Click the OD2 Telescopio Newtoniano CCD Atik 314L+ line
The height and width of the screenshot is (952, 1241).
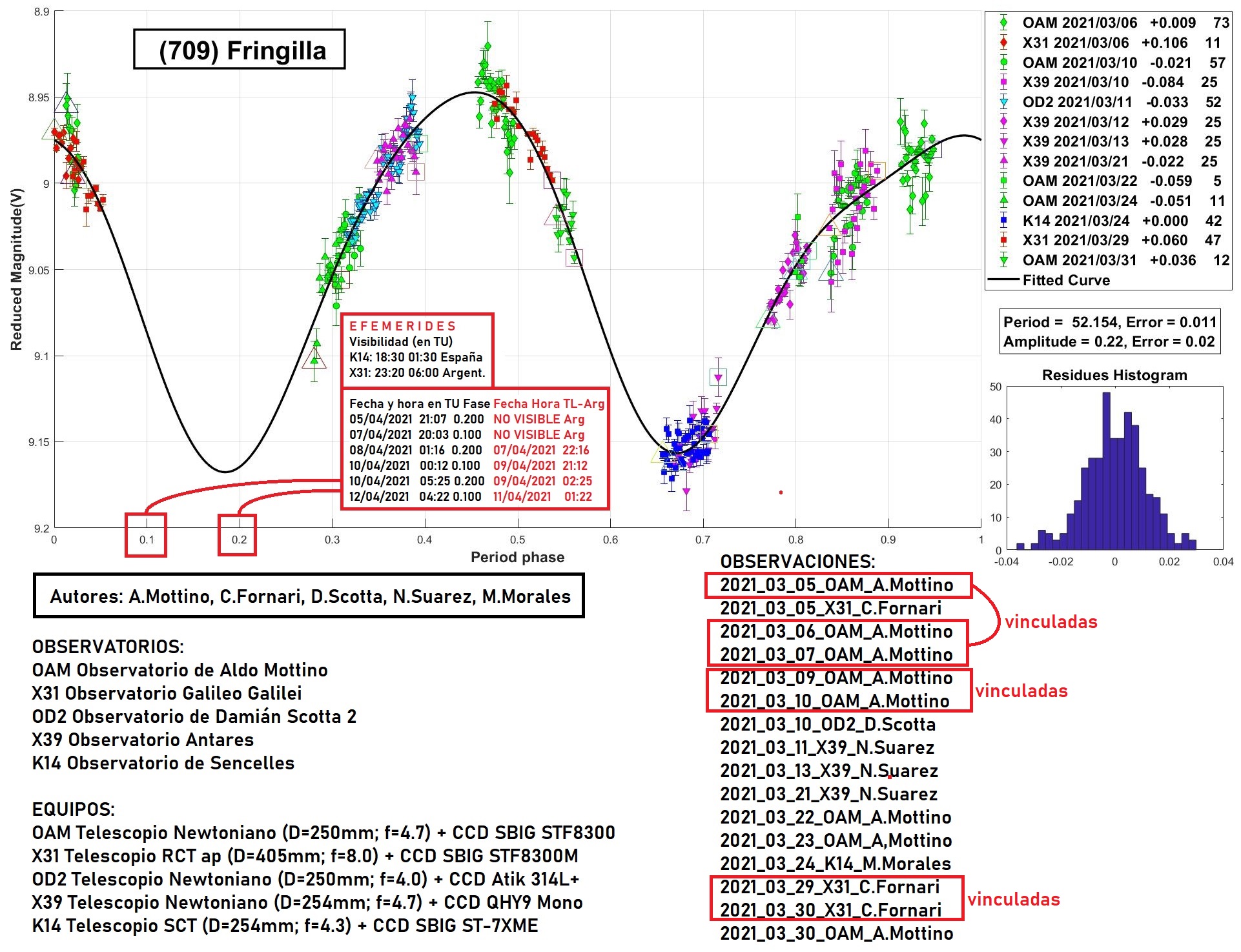(306, 879)
